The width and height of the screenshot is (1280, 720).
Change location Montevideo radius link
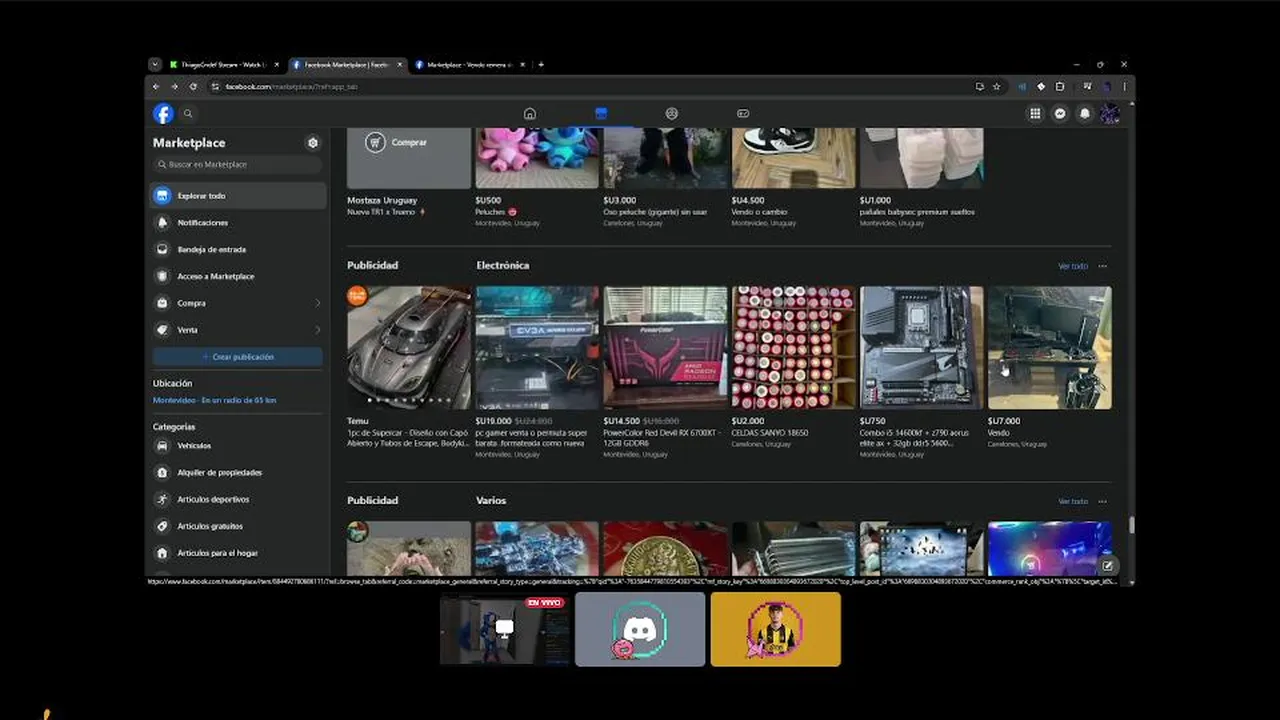point(214,400)
